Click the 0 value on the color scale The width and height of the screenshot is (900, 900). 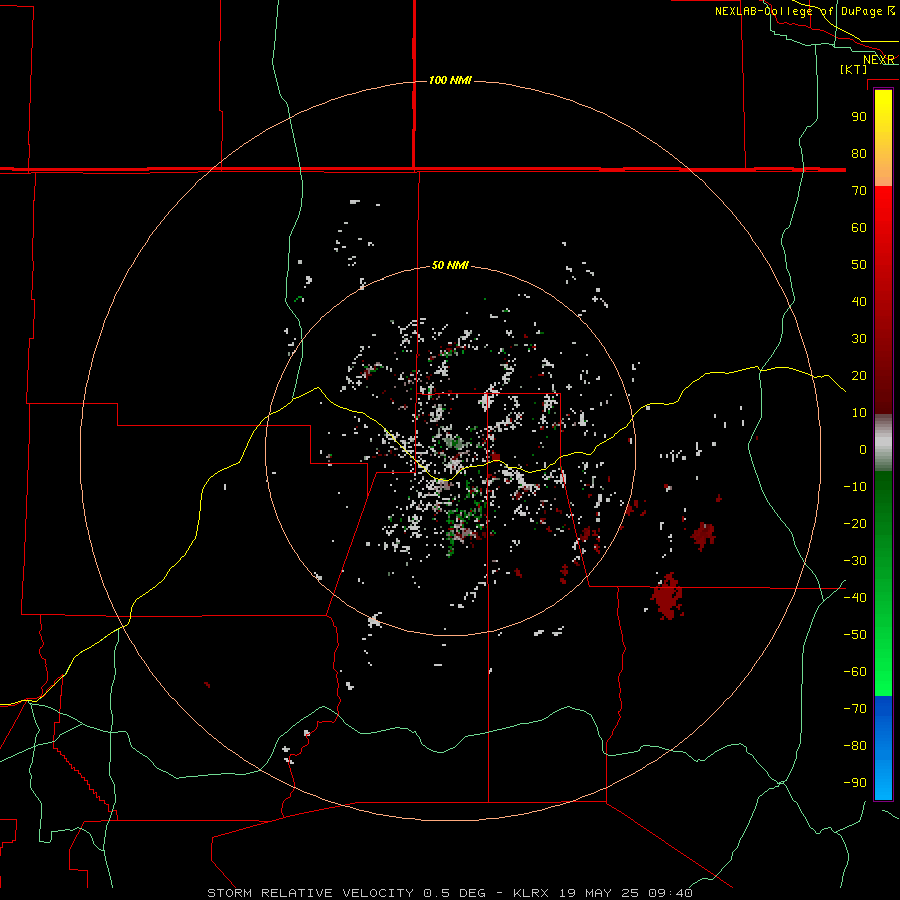click(863, 450)
